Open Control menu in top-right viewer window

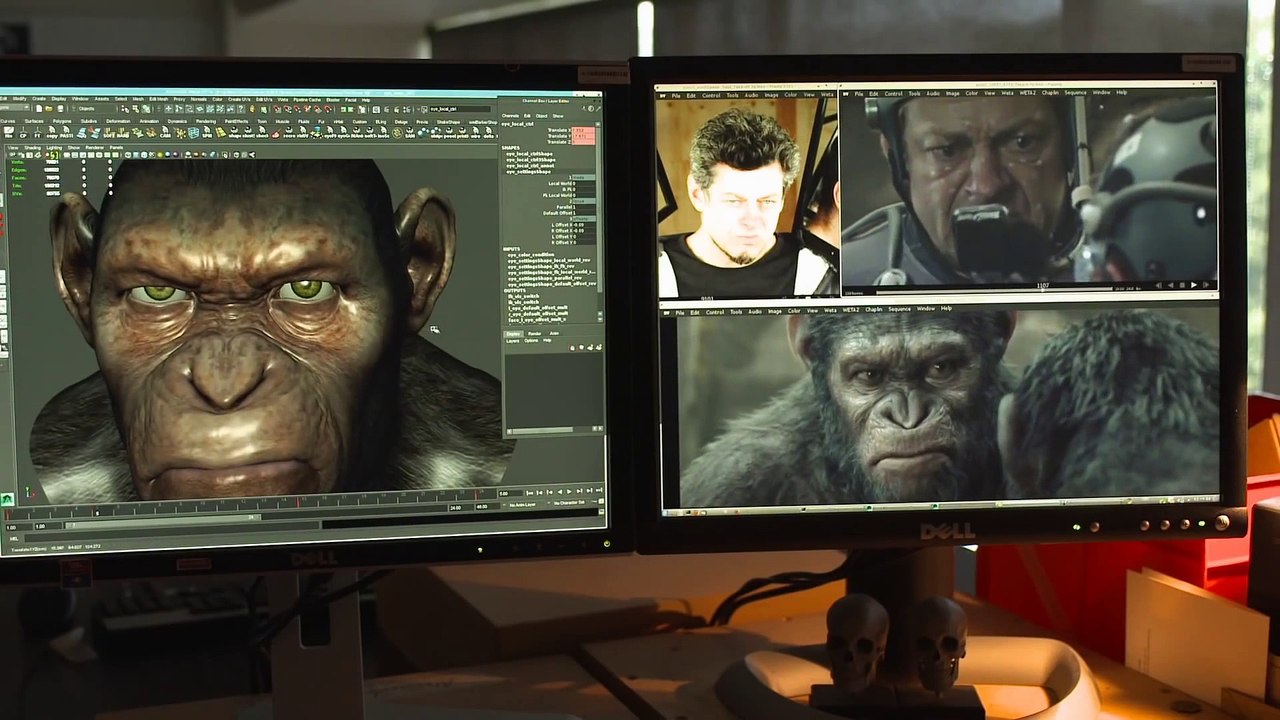point(893,92)
